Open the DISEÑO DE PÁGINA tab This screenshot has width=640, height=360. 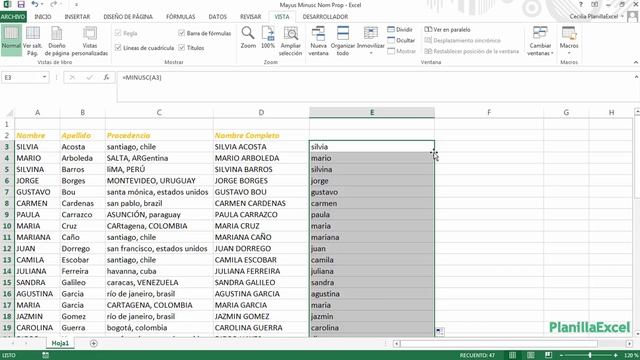pyautogui.click(x=128, y=17)
